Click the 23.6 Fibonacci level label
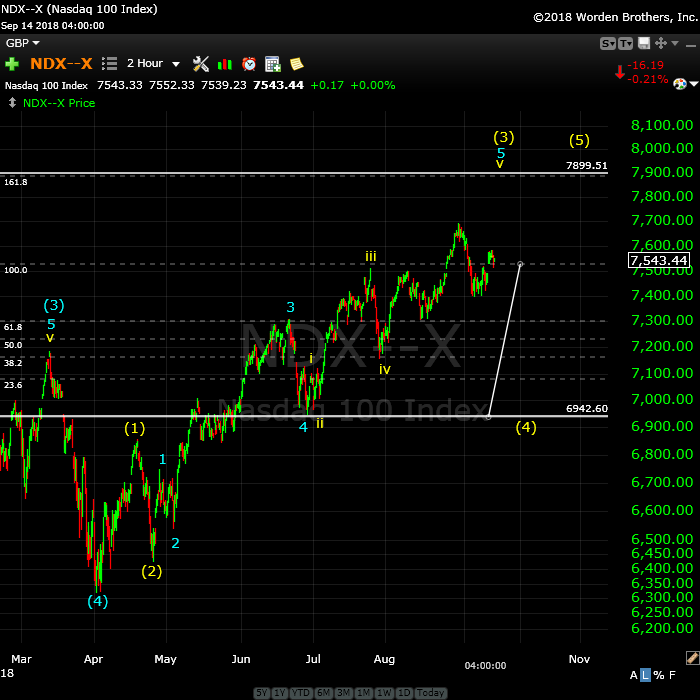 click(x=13, y=384)
